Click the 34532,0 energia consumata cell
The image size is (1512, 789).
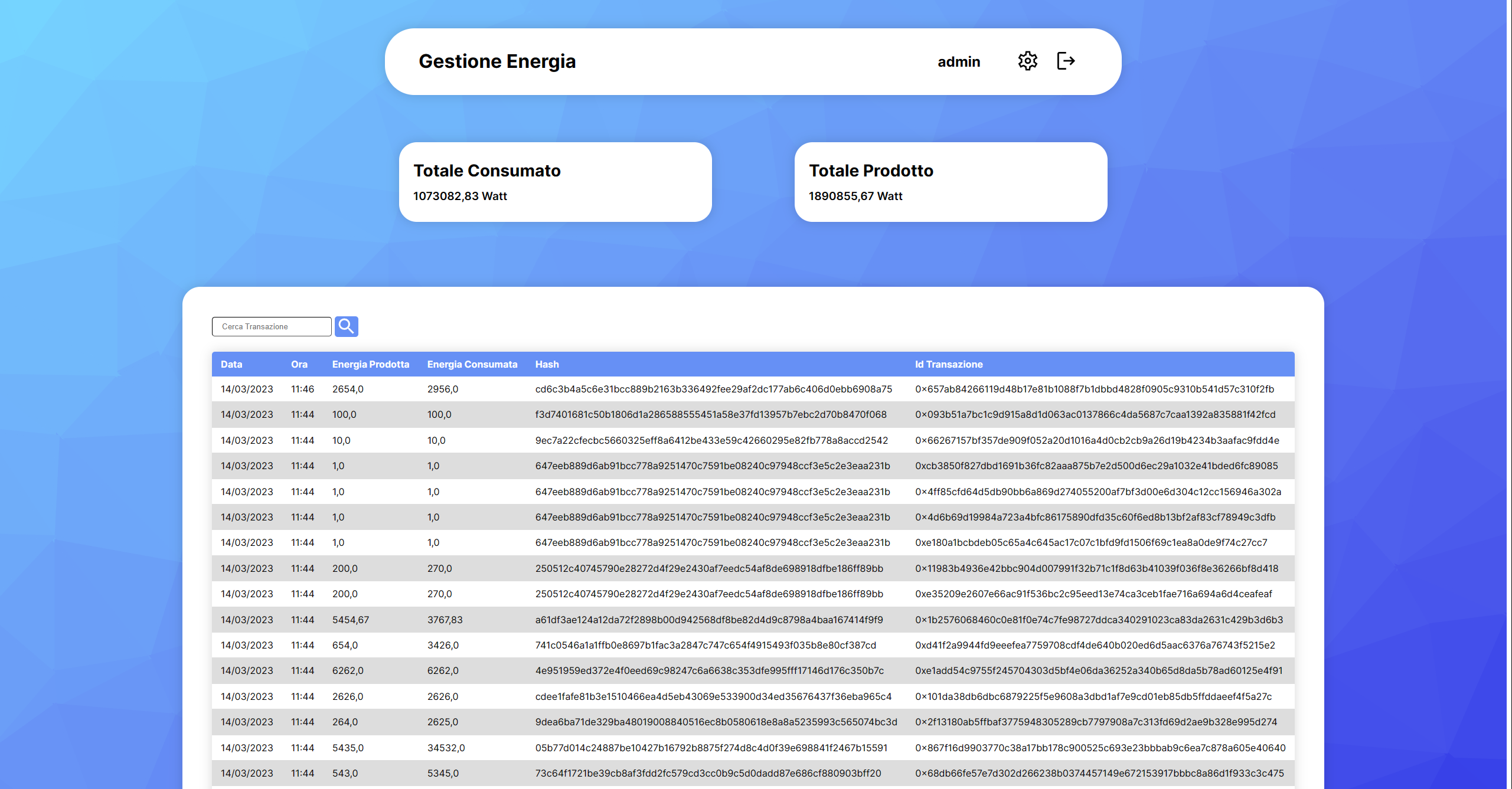(446, 748)
